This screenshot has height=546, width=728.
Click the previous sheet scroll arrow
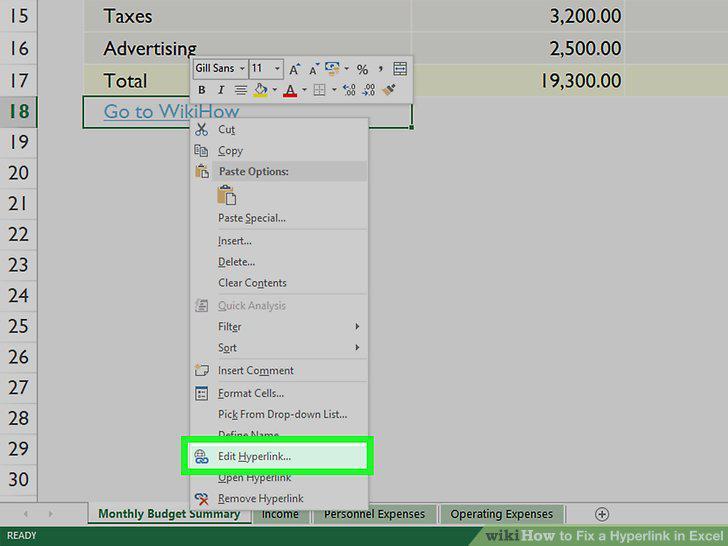[x=26, y=514]
